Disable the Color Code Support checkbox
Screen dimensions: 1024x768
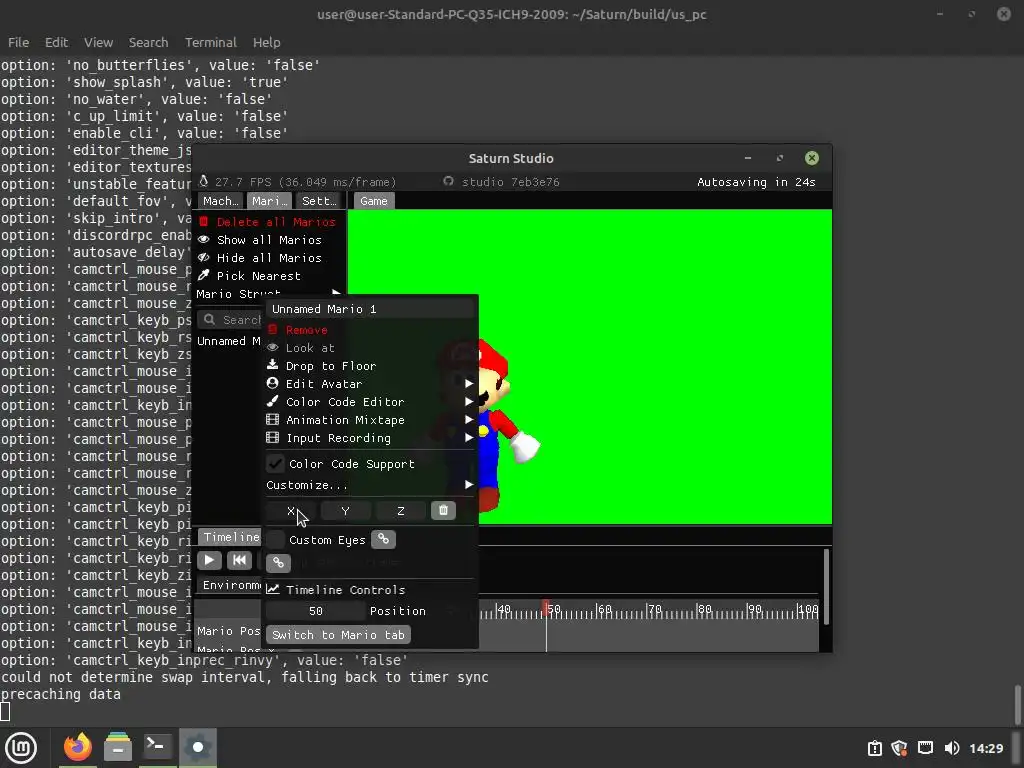[276, 464]
